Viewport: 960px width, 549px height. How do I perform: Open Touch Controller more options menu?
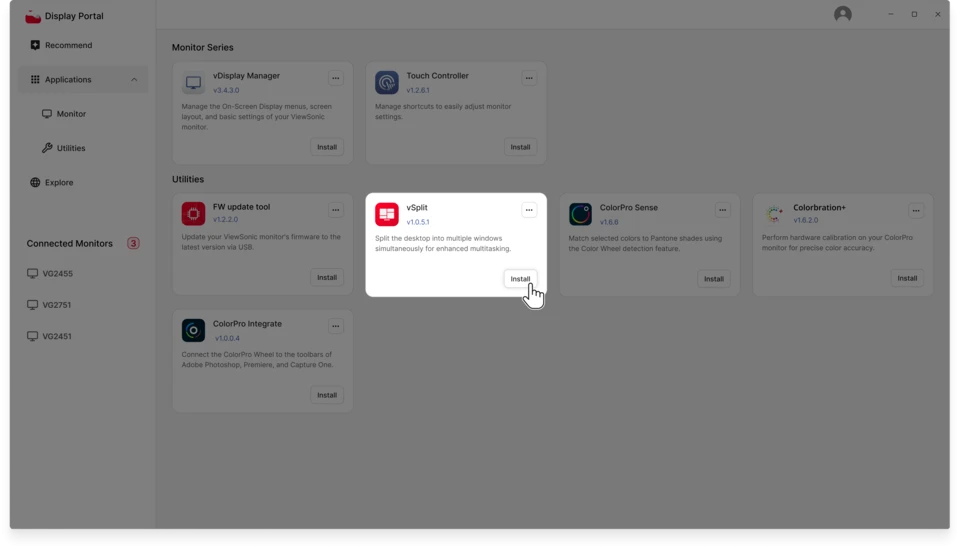click(529, 78)
